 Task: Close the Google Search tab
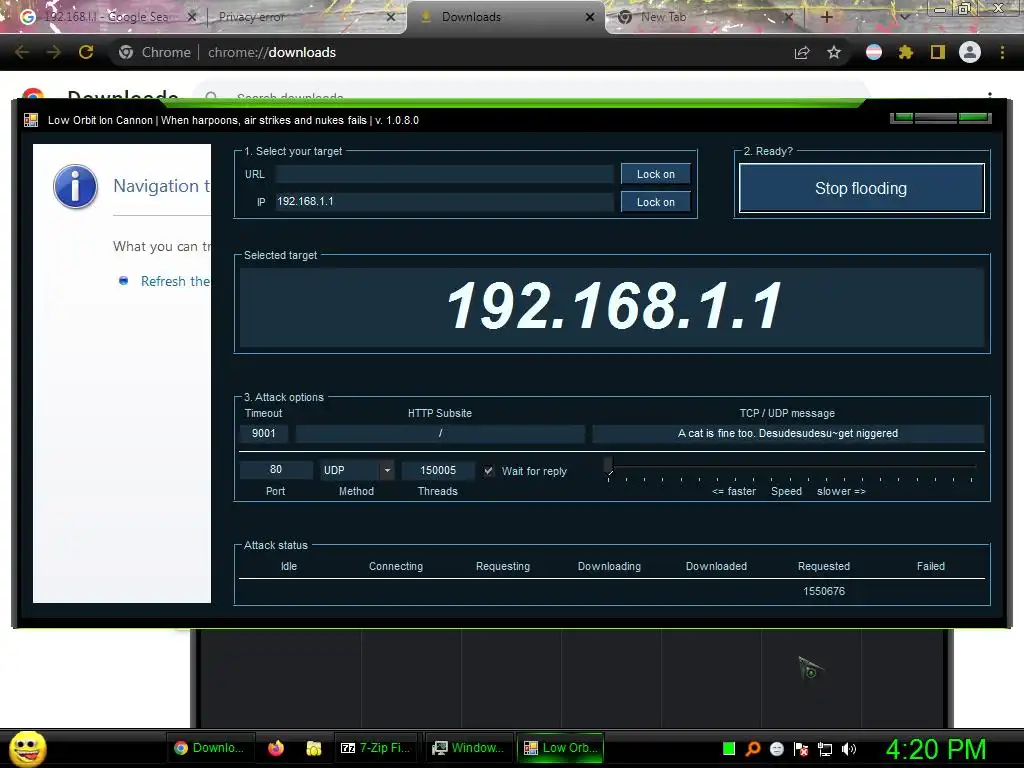(191, 17)
